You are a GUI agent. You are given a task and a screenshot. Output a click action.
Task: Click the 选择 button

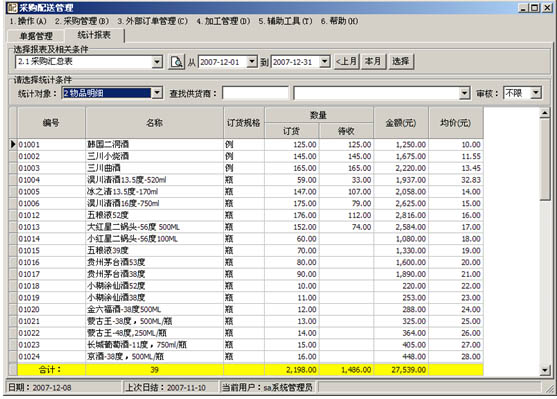pos(401,61)
